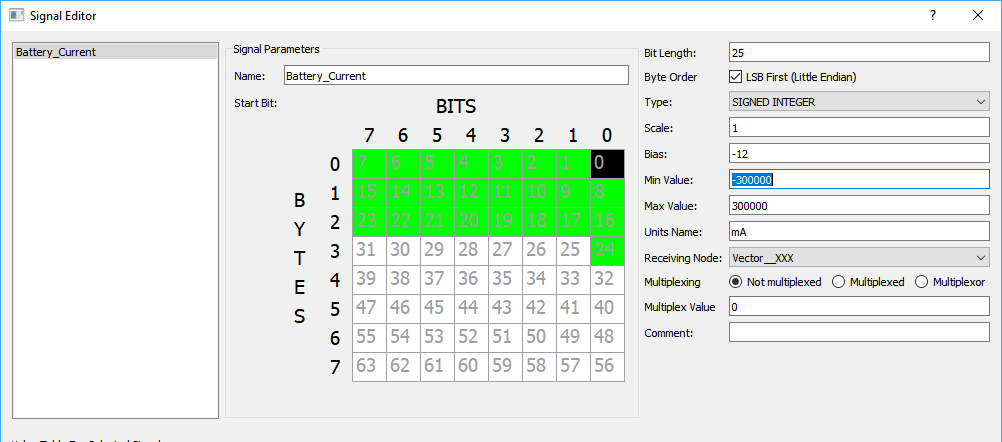This screenshot has height=442, width=1002.
Task: Edit the Max Value field
Action: 859,206
